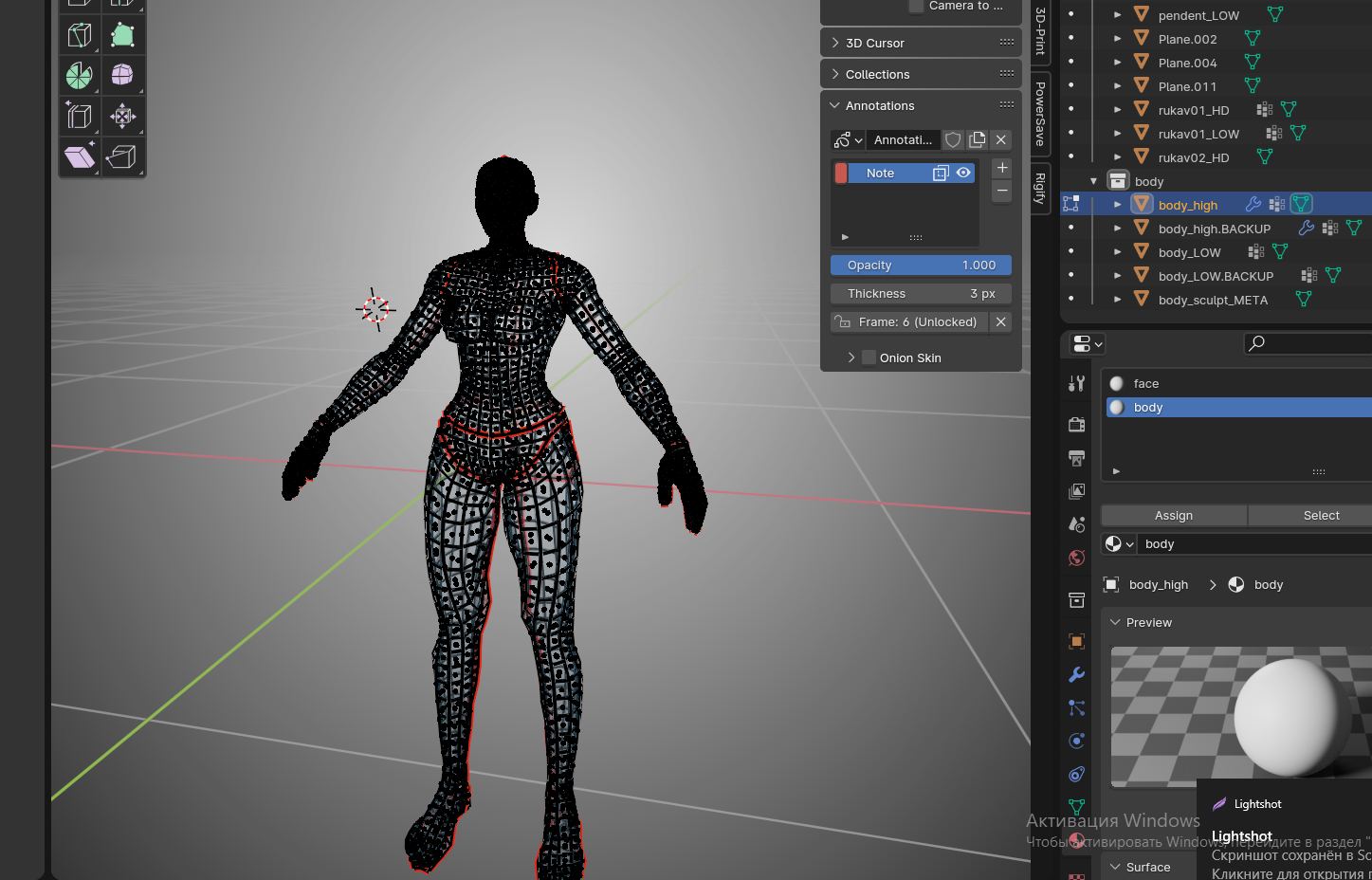The image size is (1372, 880).
Task: Enable the Onion Skin checkbox
Action: click(x=869, y=357)
